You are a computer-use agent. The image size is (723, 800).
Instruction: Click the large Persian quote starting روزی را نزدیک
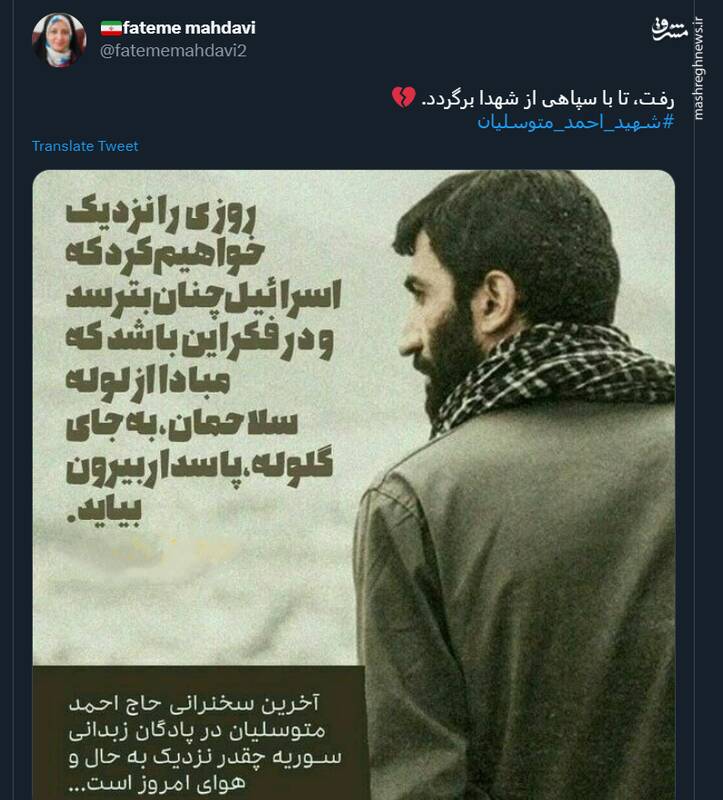[x=203, y=360]
